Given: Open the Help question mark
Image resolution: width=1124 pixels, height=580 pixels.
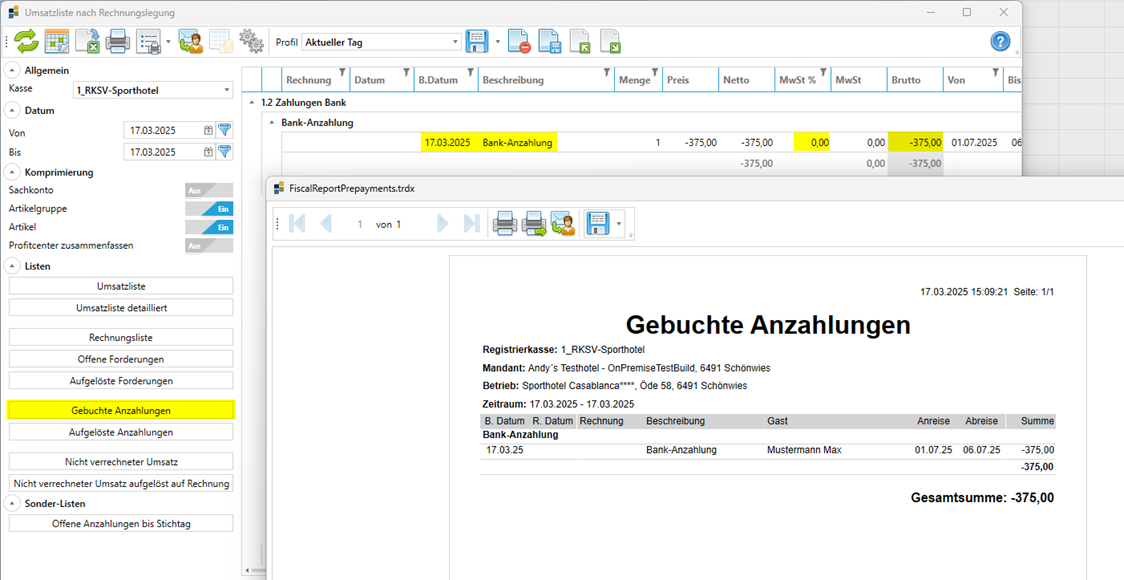Looking at the screenshot, I should click(1000, 41).
